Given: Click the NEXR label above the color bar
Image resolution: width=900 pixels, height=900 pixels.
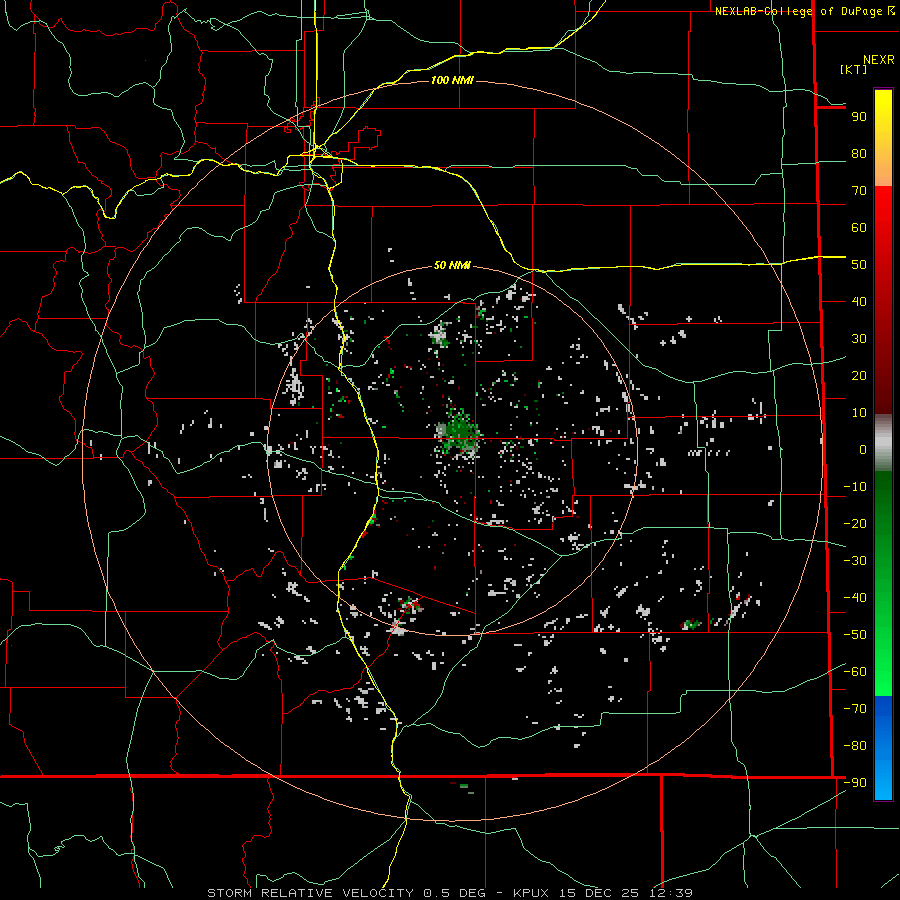Looking at the screenshot, I should click(879, 60).
